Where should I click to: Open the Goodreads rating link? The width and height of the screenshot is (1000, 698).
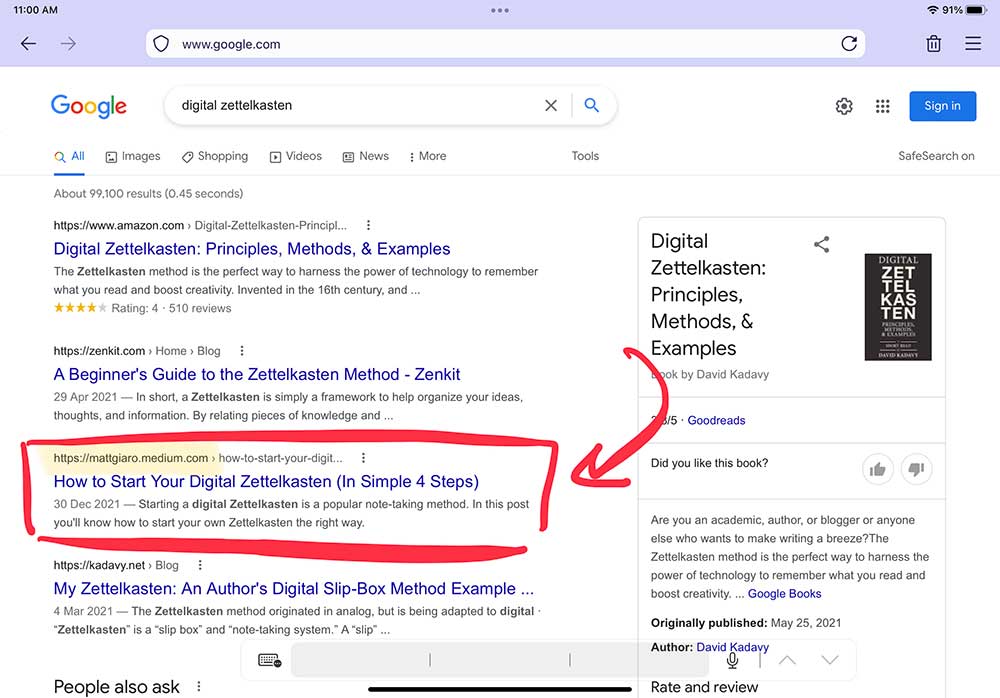tap(716, 420)
